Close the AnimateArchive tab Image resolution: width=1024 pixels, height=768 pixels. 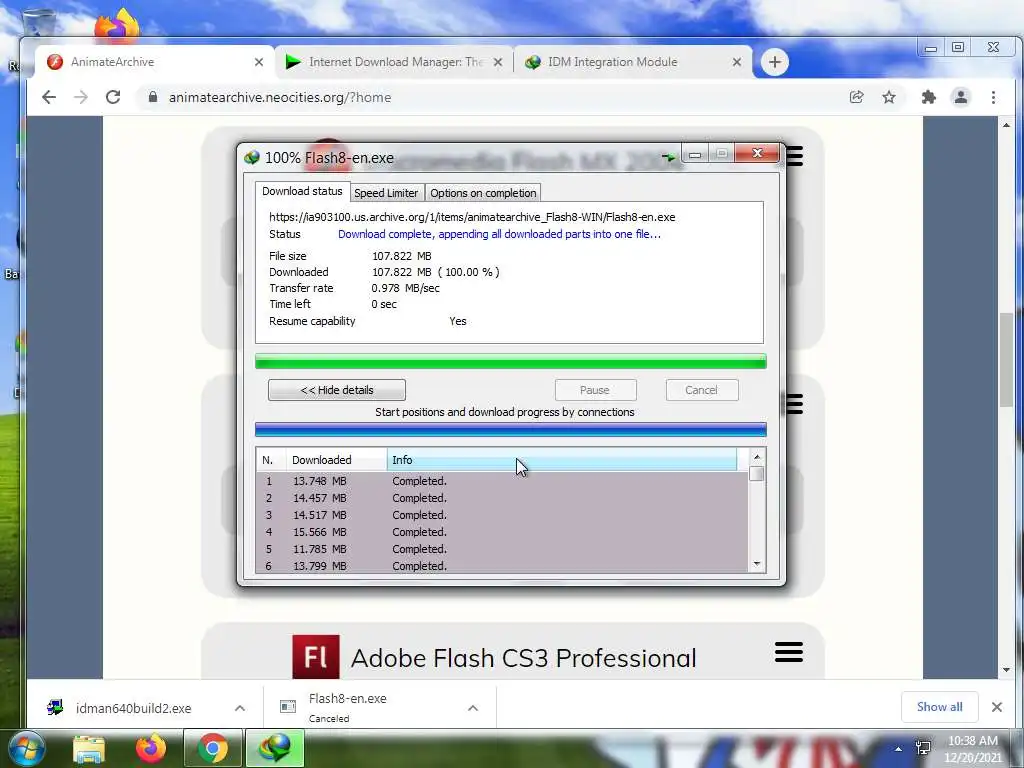pyautogui.click(x=259, y=62)
